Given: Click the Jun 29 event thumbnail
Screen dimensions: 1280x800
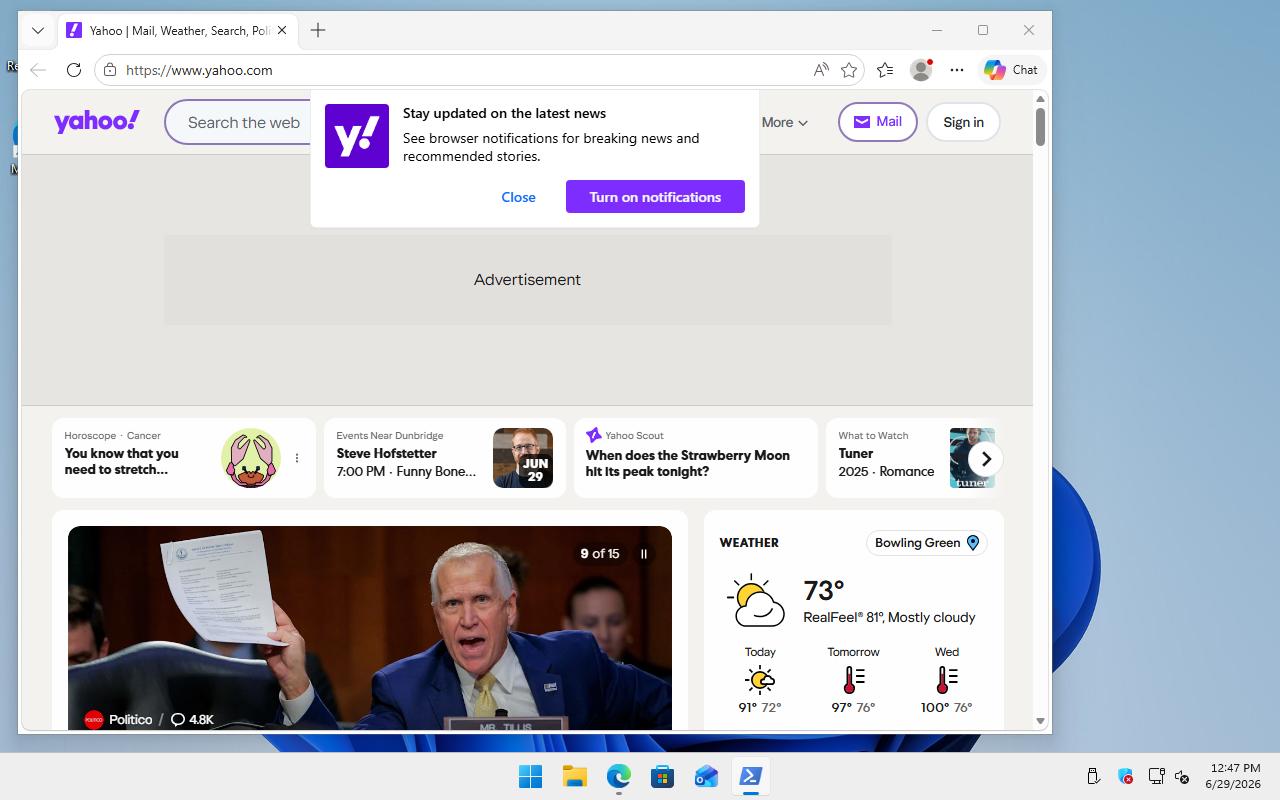Looking at the screenshot, I should coord(523,458).
